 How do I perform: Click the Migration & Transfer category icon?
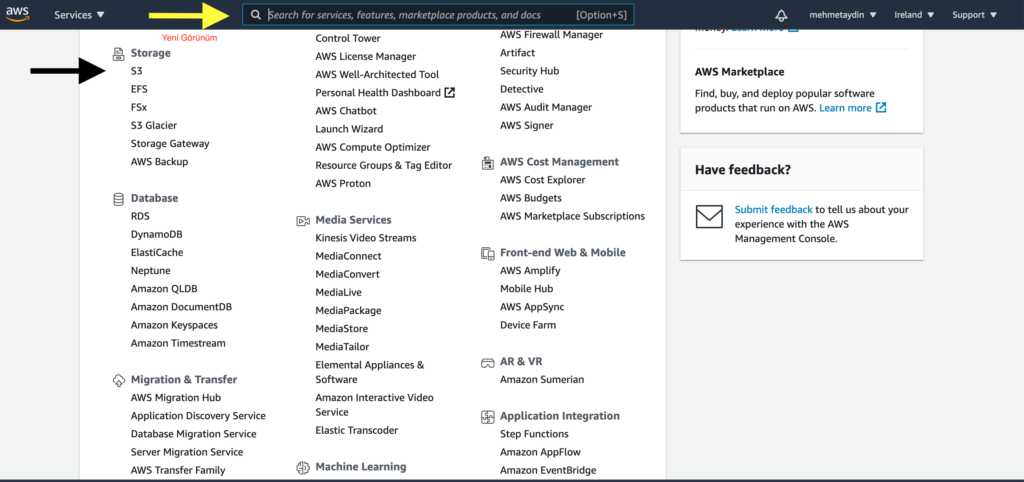point(118,379)
